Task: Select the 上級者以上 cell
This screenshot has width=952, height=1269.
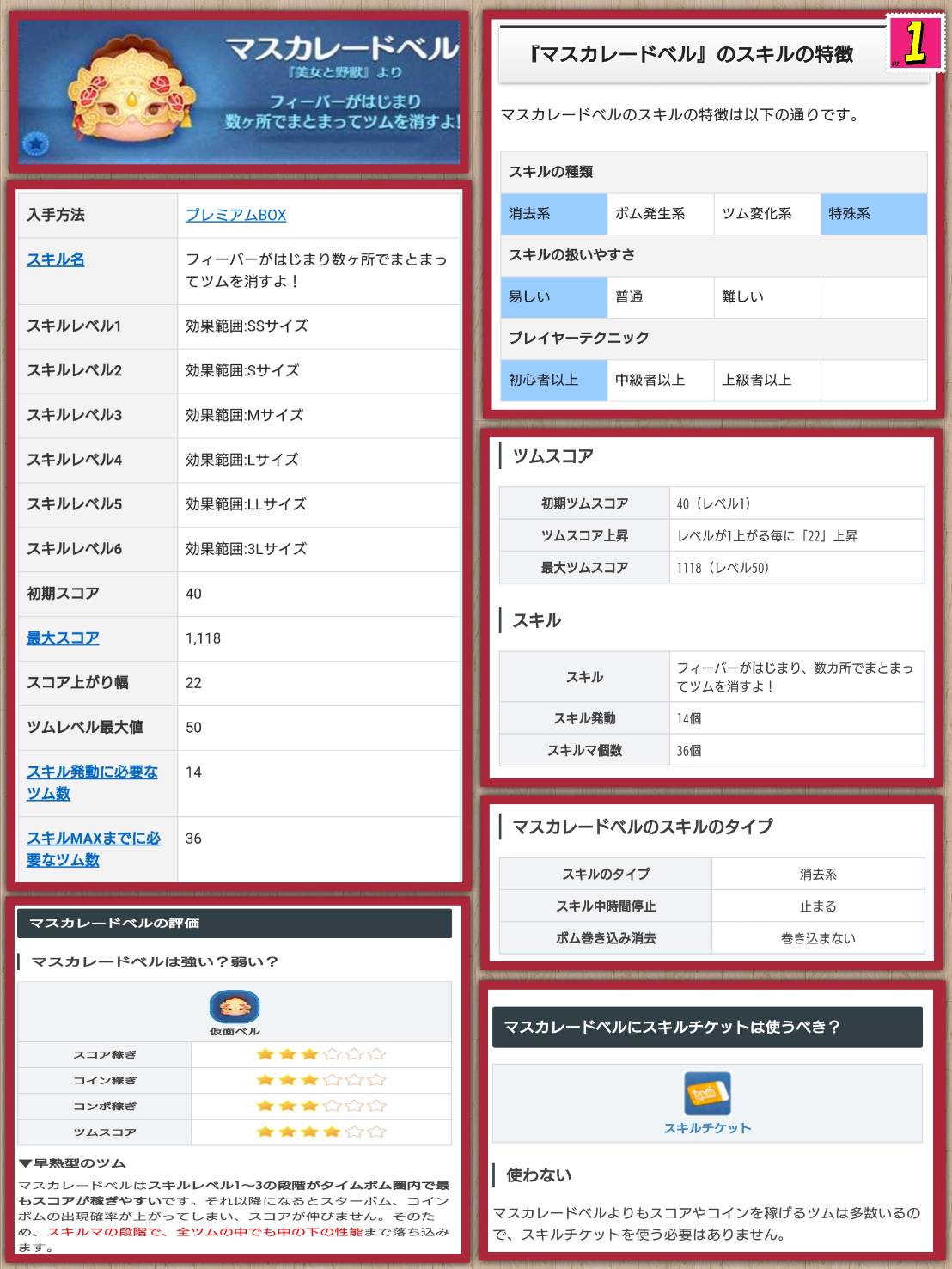Action: pyautogui.click(x=767, y=380)
